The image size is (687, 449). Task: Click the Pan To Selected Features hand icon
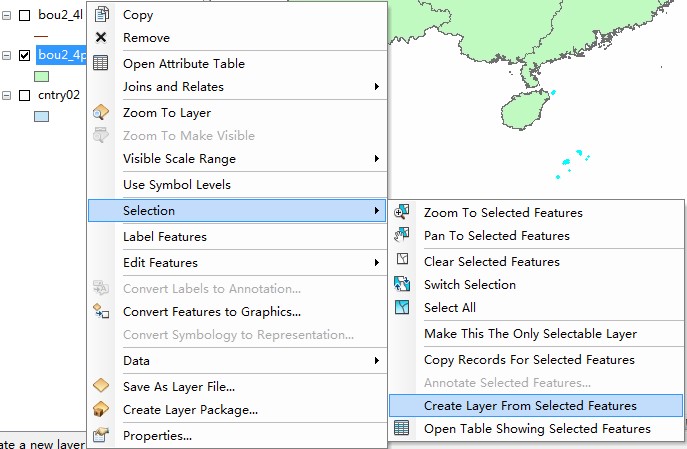coord(401,235)
